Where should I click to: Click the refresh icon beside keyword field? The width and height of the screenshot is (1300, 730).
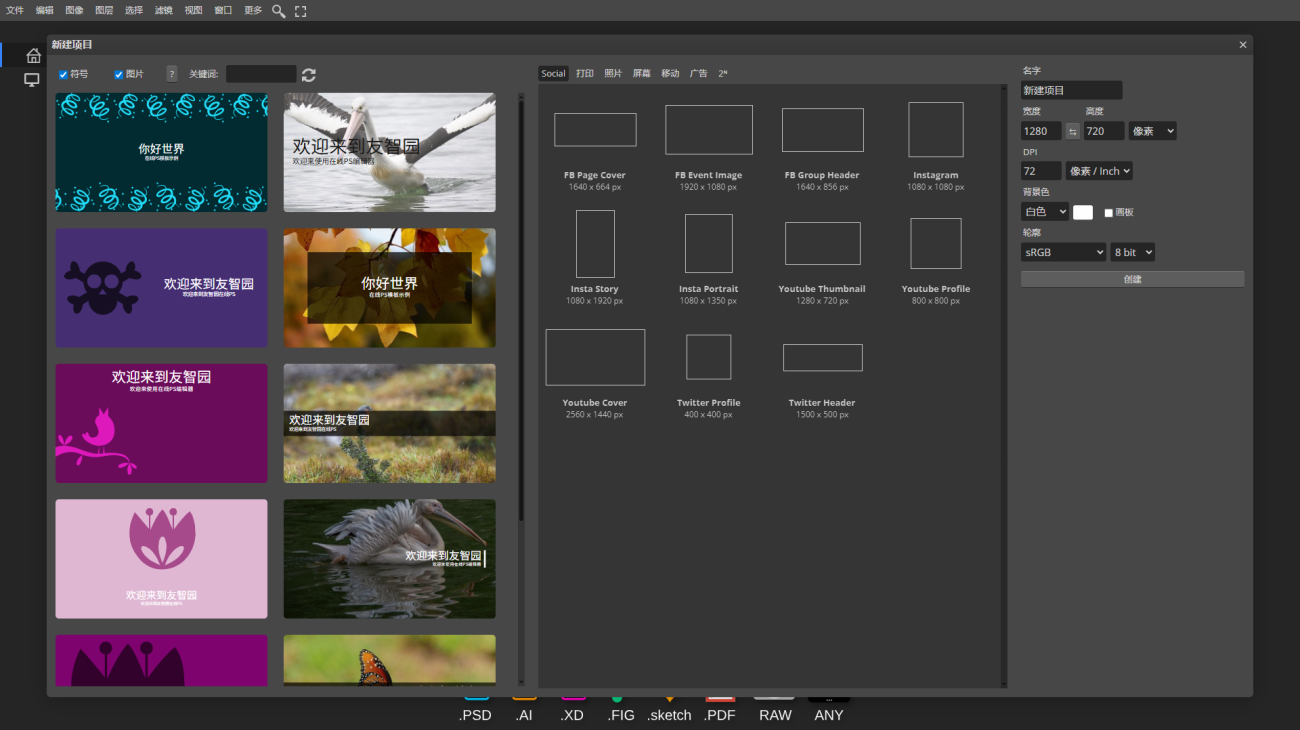point(309,75)
